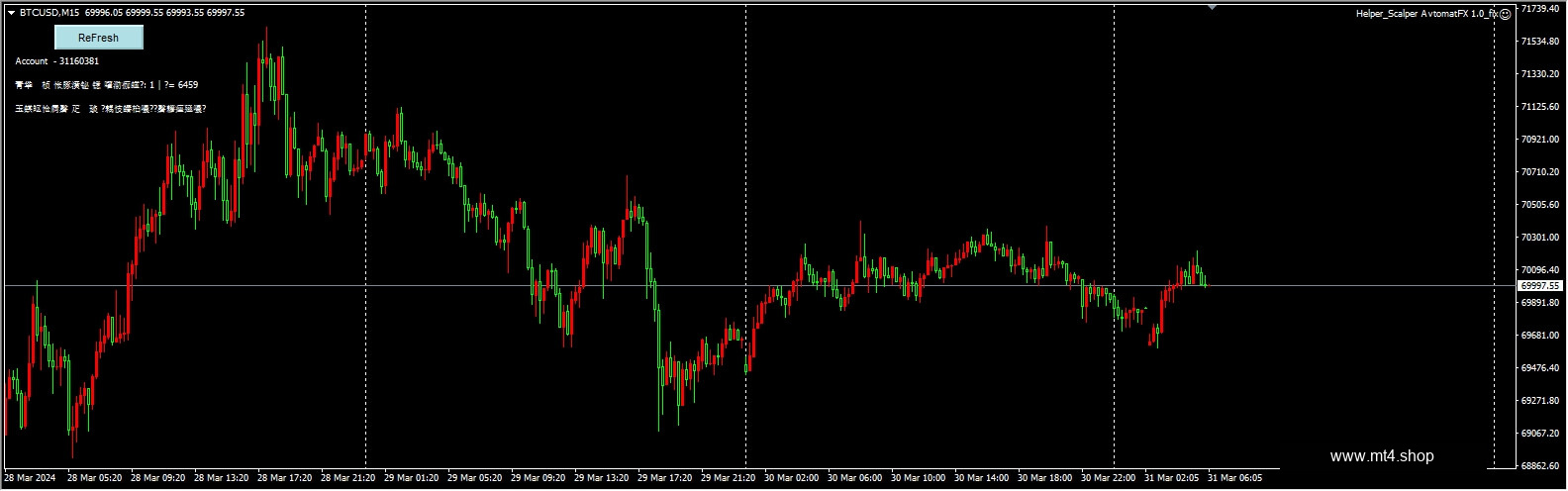Image resolution: width=1568 pixels, height=491 pixels.
Task: Click the 28 Mar 13:20 time label
Action: point(221,477)
